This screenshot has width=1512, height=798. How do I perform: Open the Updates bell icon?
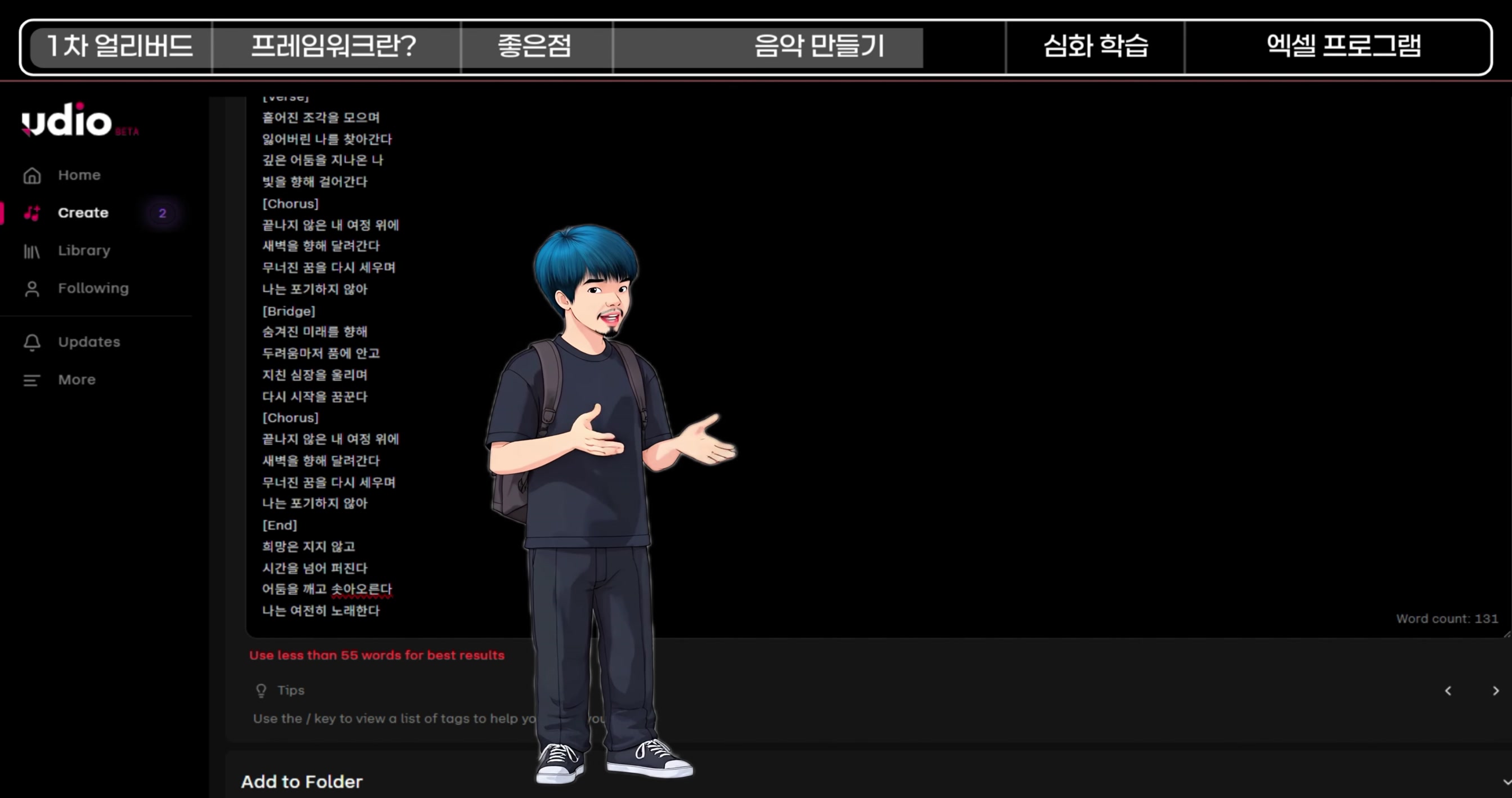tap(31, 342)
